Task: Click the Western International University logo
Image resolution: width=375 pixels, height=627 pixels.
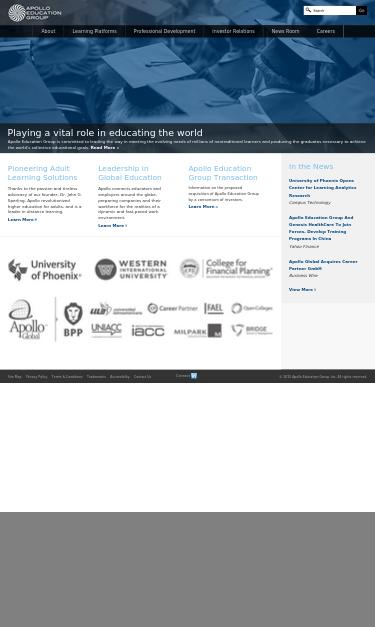Action: (131, 269)
